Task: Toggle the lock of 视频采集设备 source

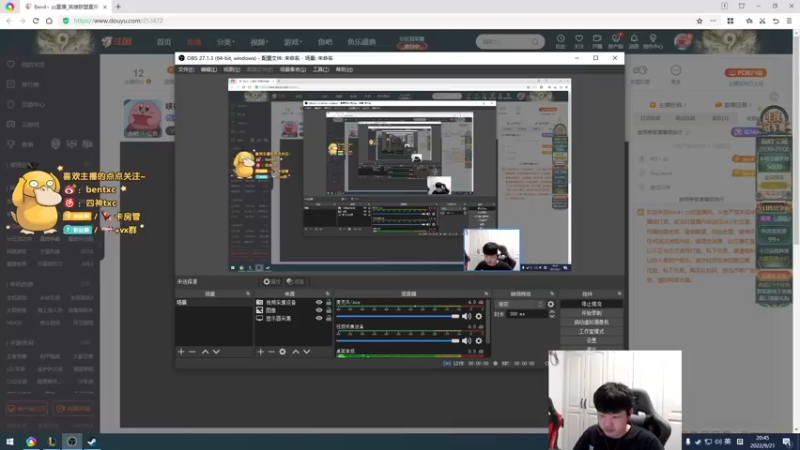Action: coord(329,303)
